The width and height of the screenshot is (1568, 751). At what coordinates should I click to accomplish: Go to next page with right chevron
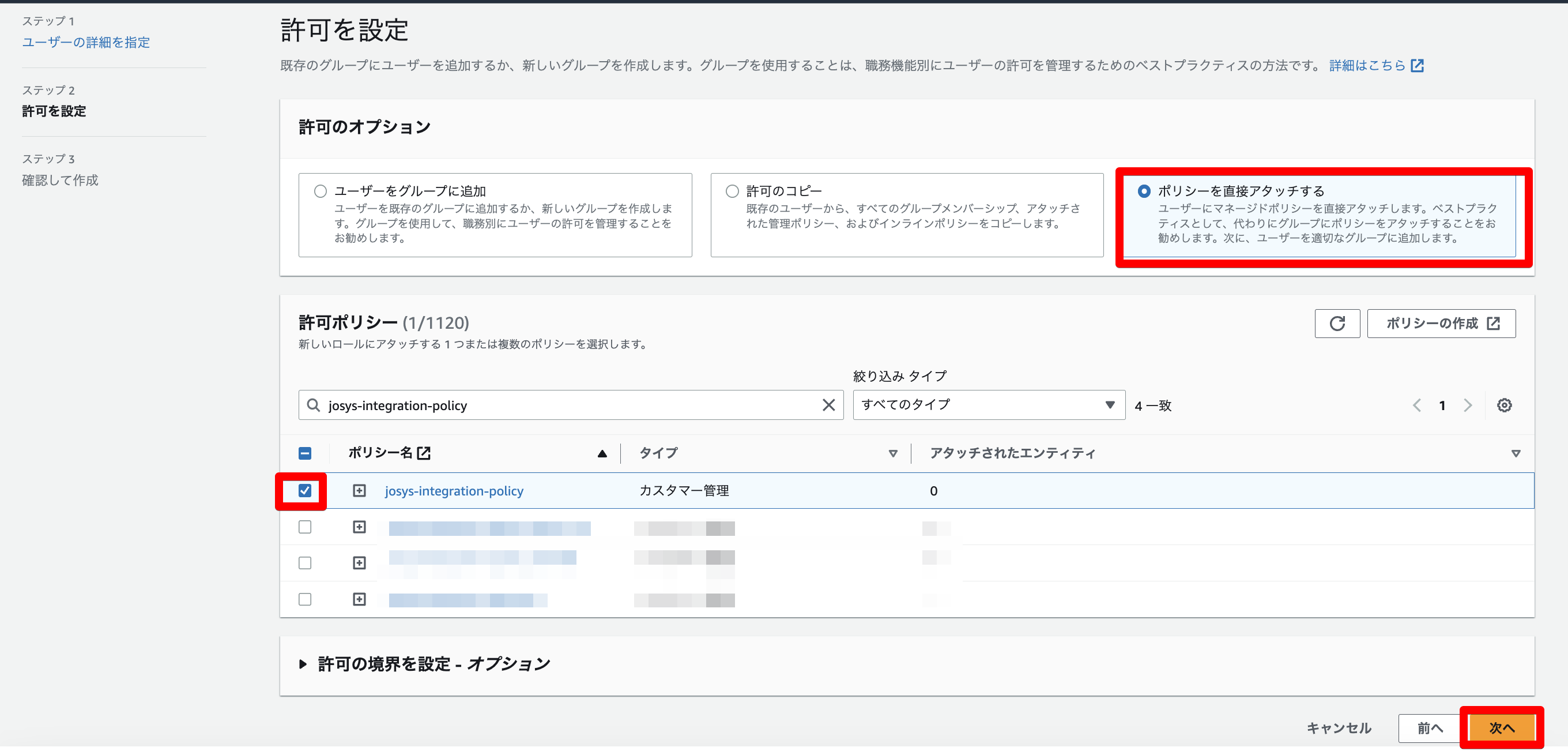click(x=1468, y=405)
